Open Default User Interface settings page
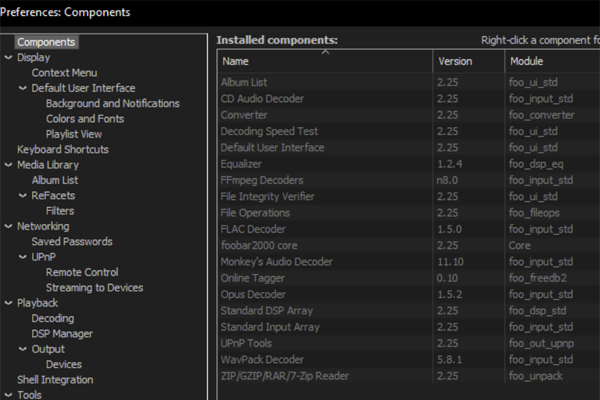 point(83,88)
